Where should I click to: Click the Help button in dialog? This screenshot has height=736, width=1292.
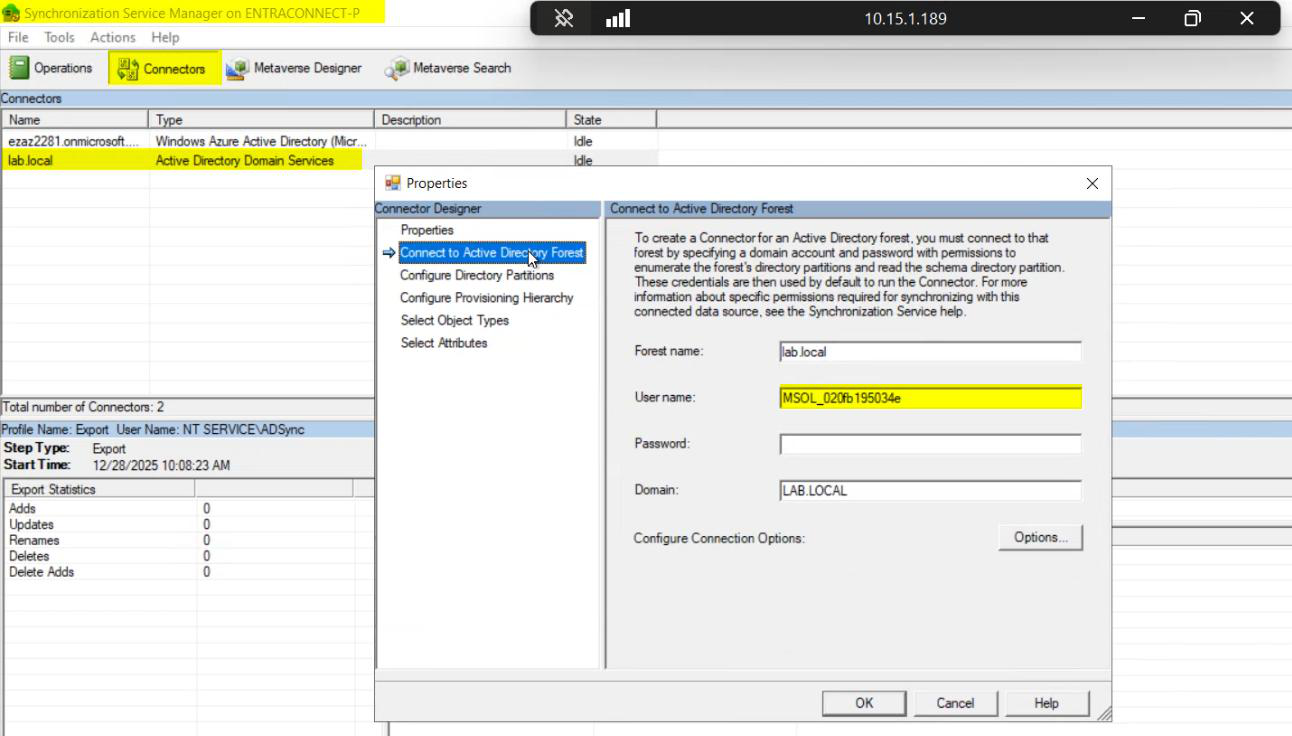pos(1047,703)
